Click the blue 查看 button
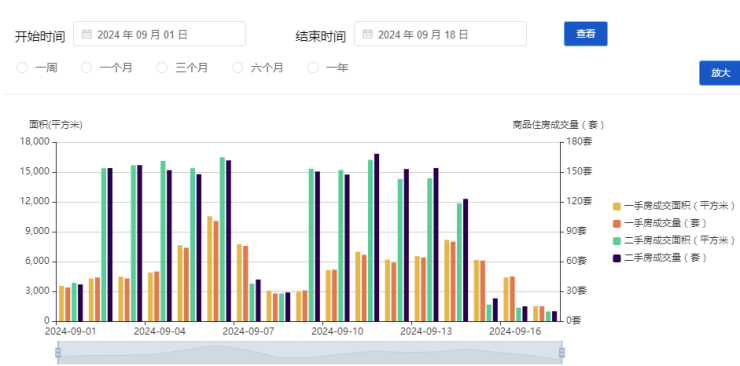This screenshot has height=366, width=740. (x=586, y=34)
